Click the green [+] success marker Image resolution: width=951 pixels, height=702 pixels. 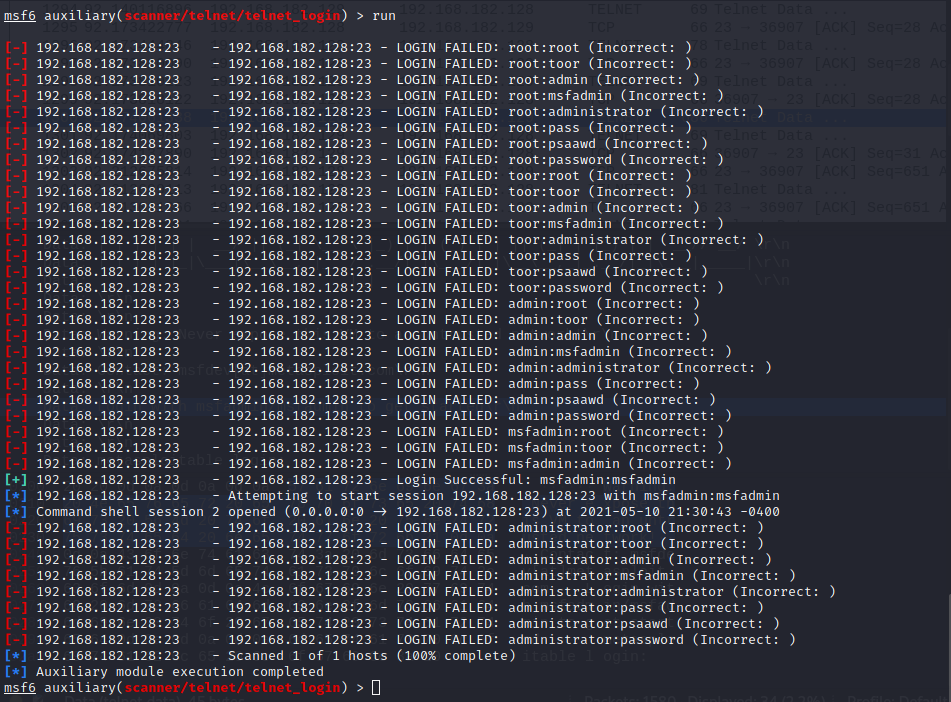click(16, 479)
